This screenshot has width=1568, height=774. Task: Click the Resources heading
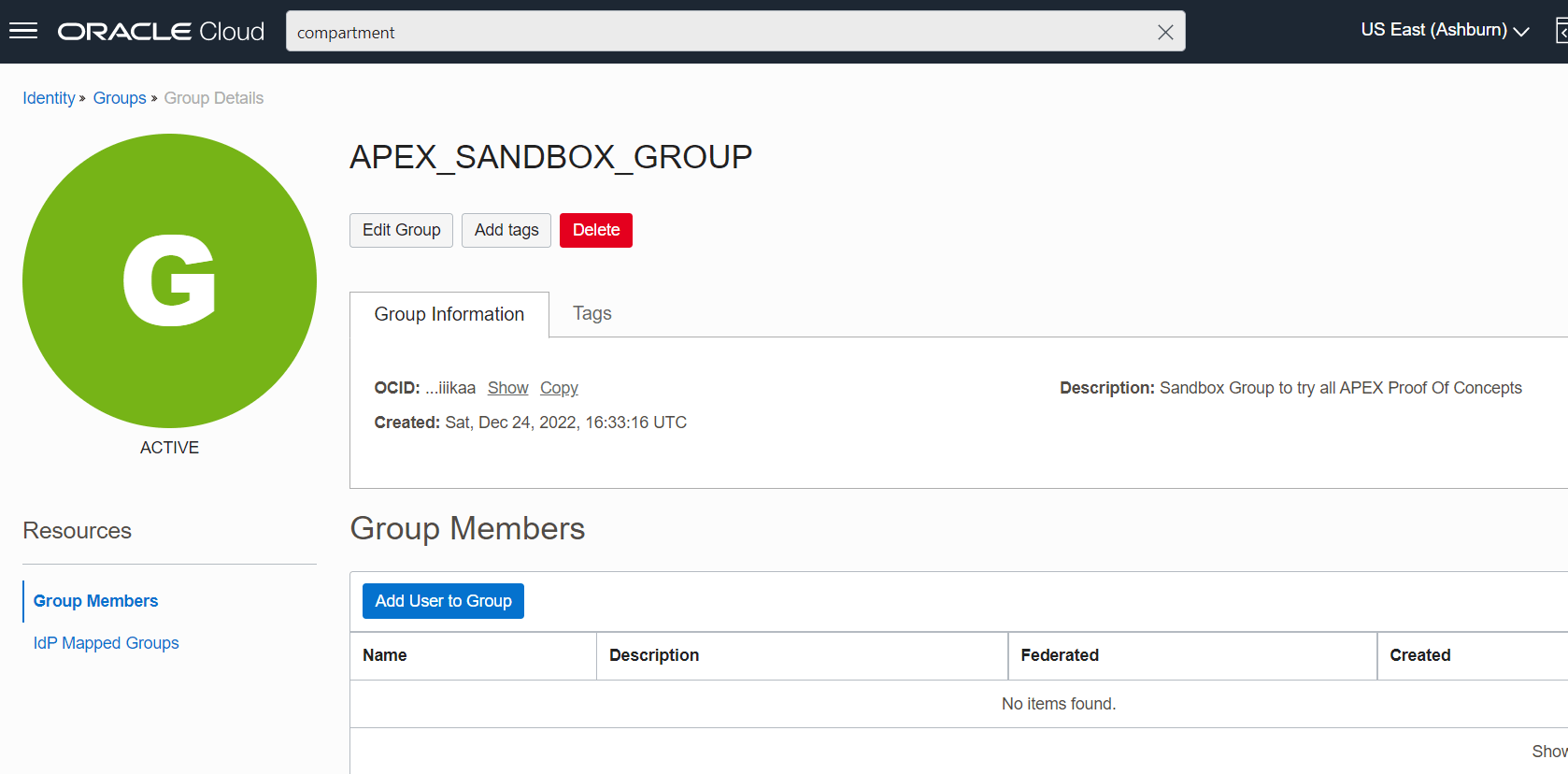click(x=77, y=531)
